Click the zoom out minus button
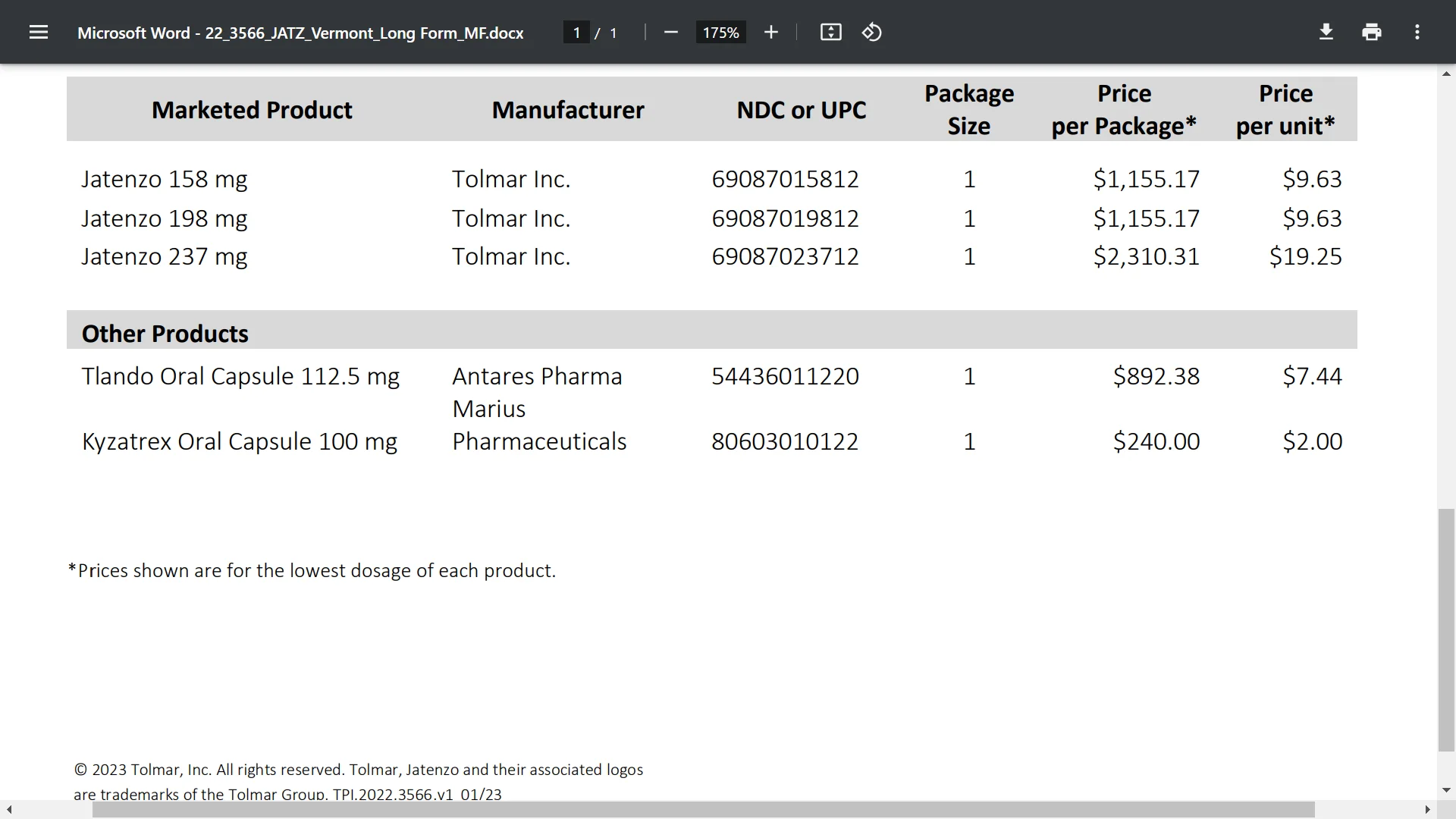The height and width of the screenshot is (819, 1456). (x=670, y=32)
